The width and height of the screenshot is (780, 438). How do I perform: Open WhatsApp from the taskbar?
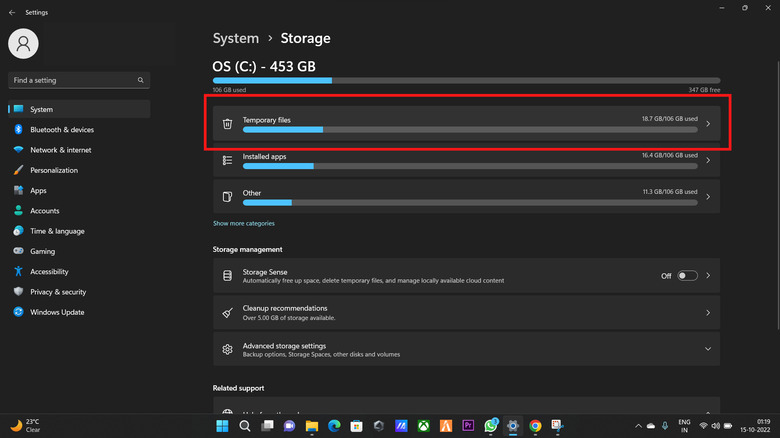click(491, 425)
